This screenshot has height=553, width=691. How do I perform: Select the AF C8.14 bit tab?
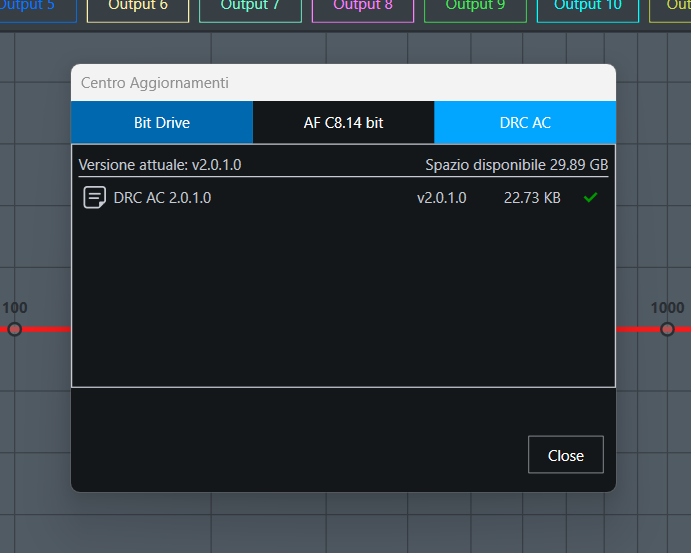tap(343, 122)
